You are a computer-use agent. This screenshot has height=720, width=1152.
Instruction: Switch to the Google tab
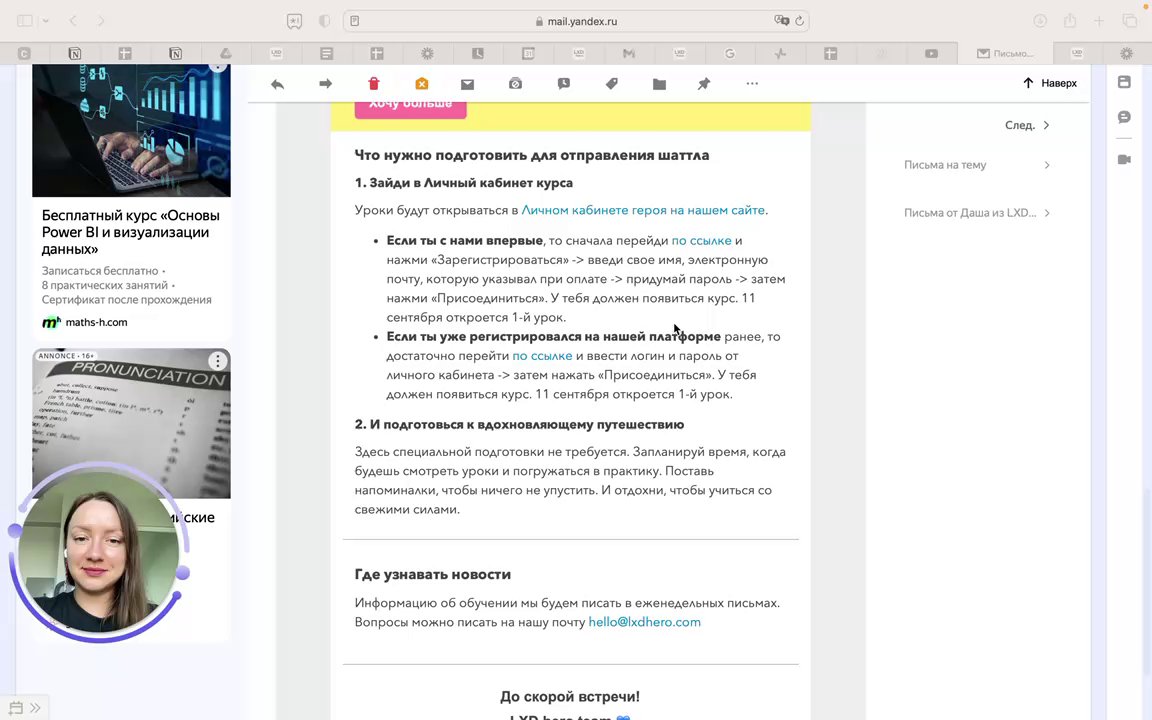(730, 53)
